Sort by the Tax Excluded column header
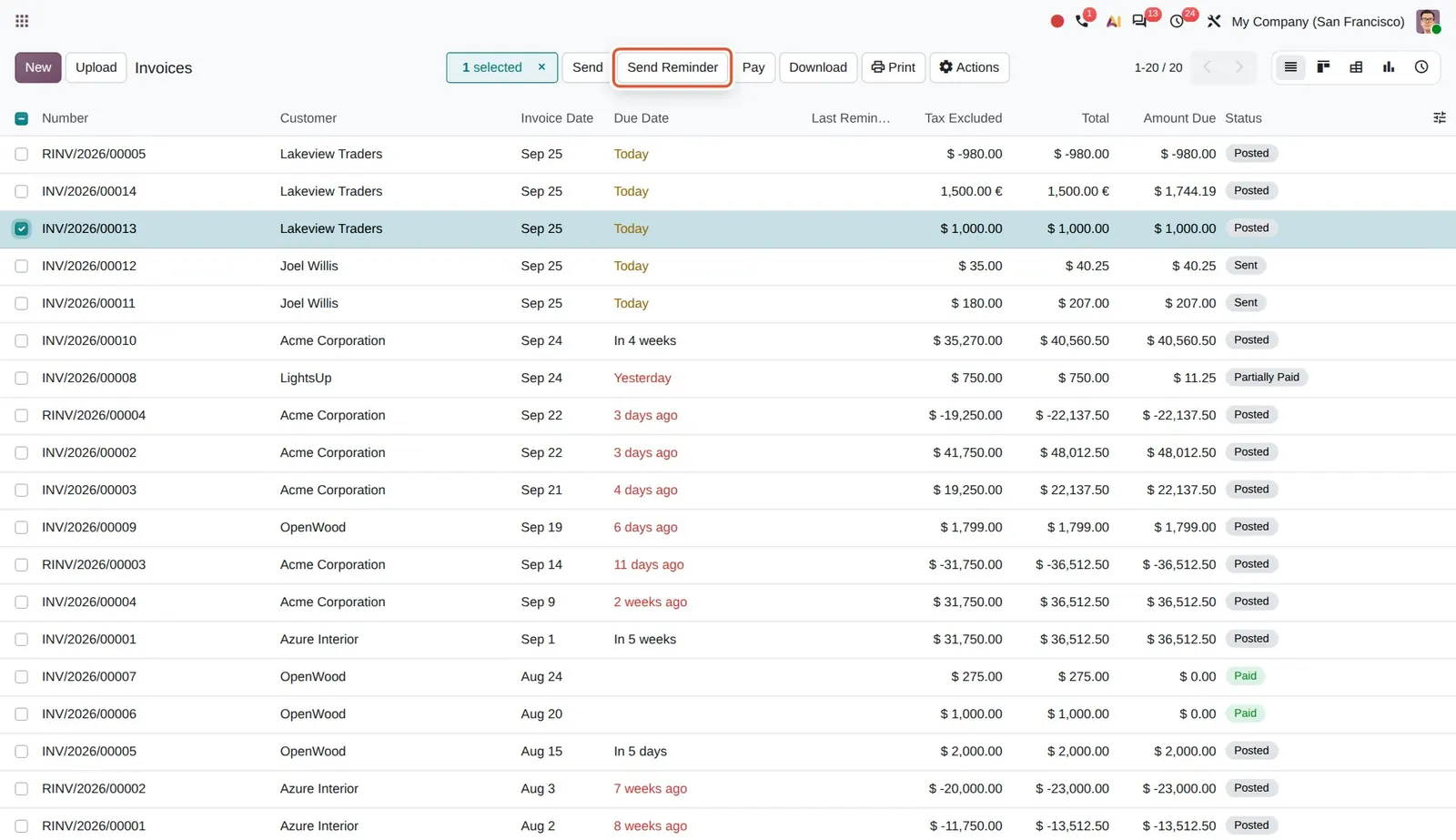 click(x=963, y=118)
